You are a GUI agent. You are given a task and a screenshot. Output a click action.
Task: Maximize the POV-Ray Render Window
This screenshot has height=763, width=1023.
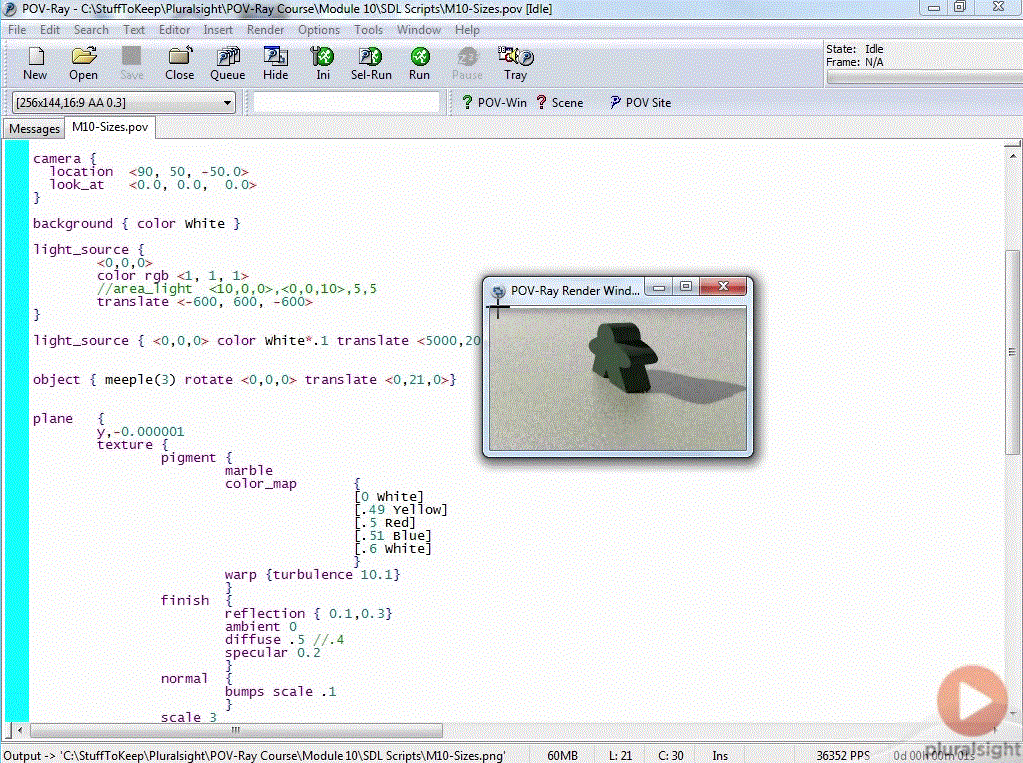pyautogui.click(x=686, y=287)
